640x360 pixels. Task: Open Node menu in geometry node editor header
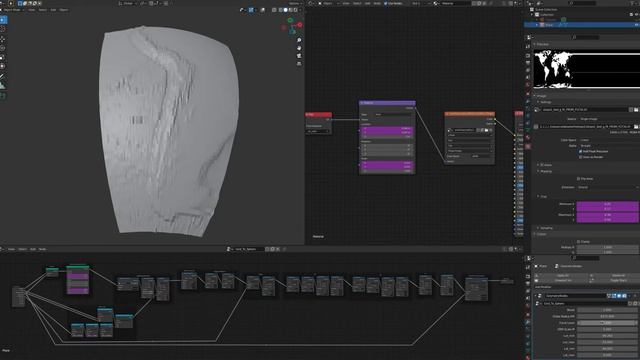[42, 249]
